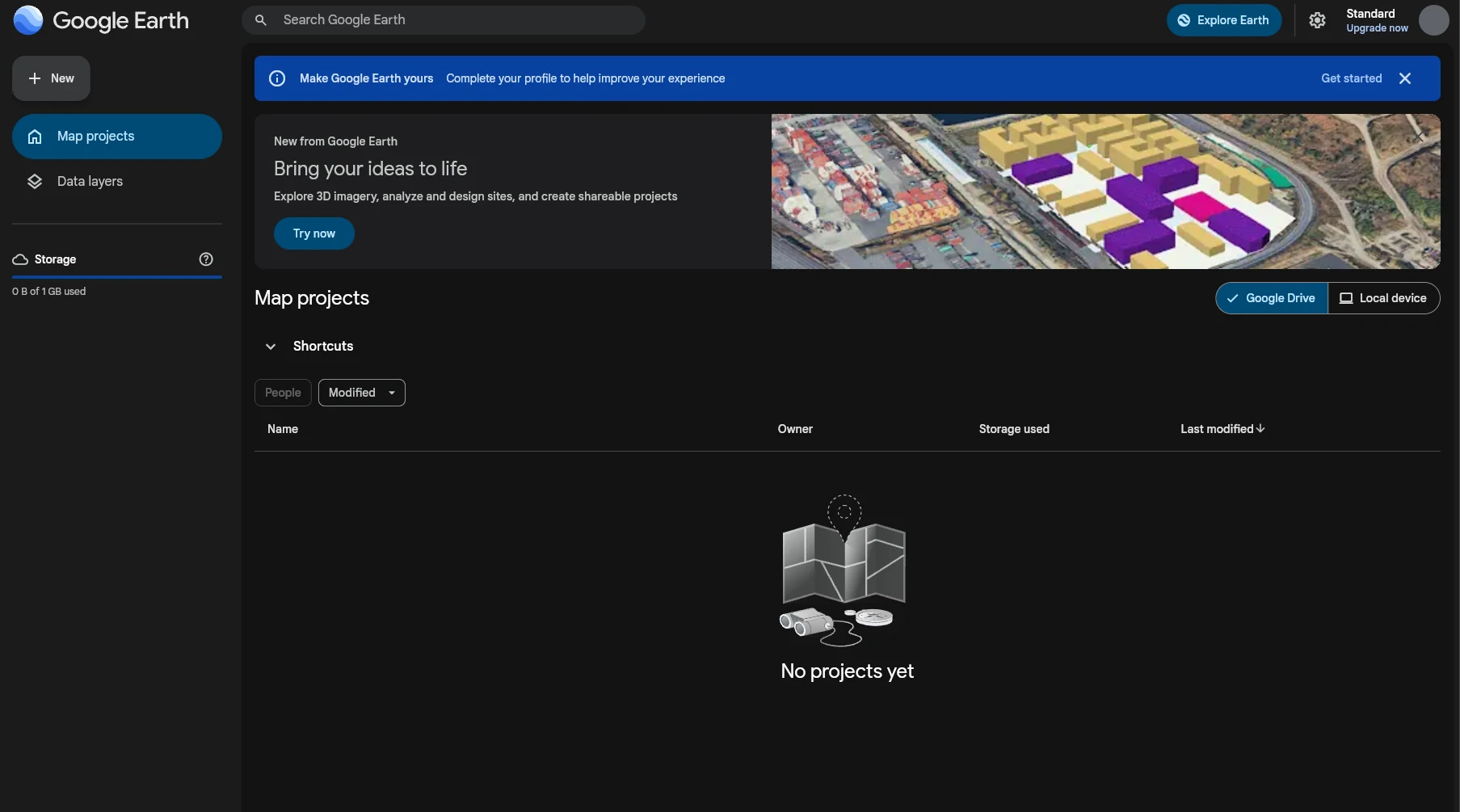Dismiss the profile banner with X

1405,78
